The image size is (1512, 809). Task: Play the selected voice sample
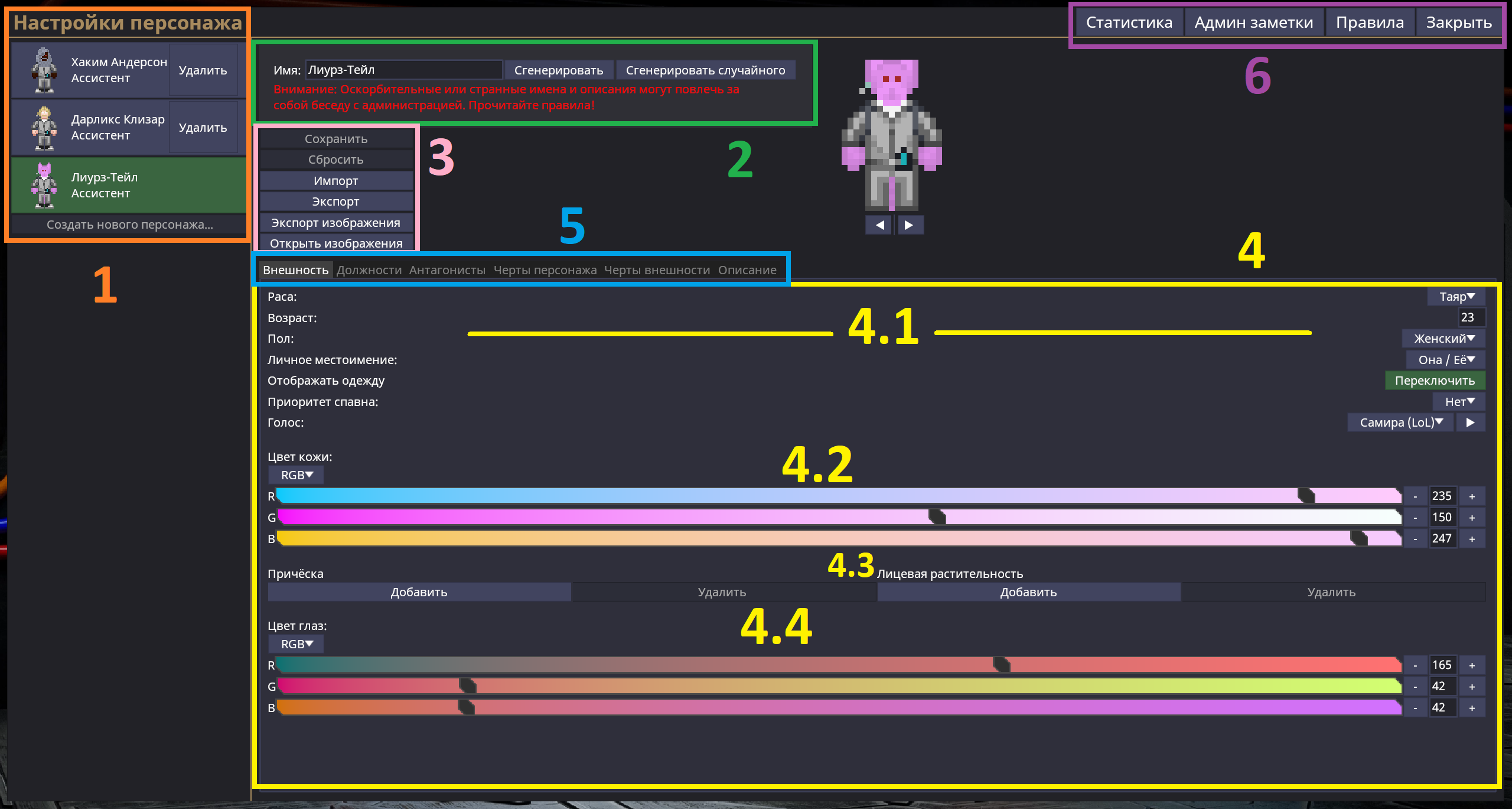[x=1470, y=423]
